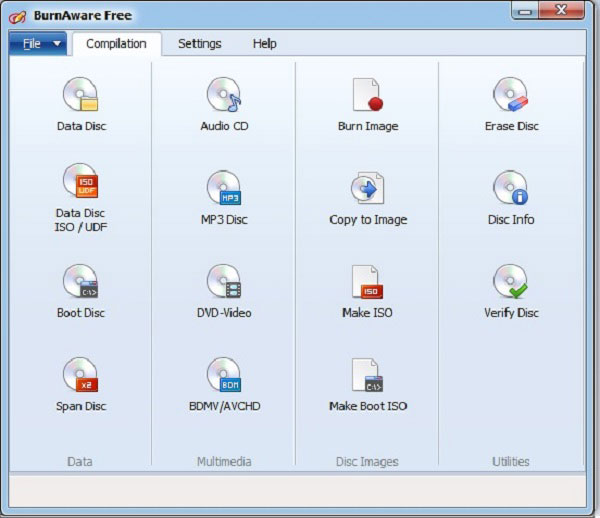The image size is (600, 518).
Task: Click the Multimedia category label
Action: click(x=224, y=461)
